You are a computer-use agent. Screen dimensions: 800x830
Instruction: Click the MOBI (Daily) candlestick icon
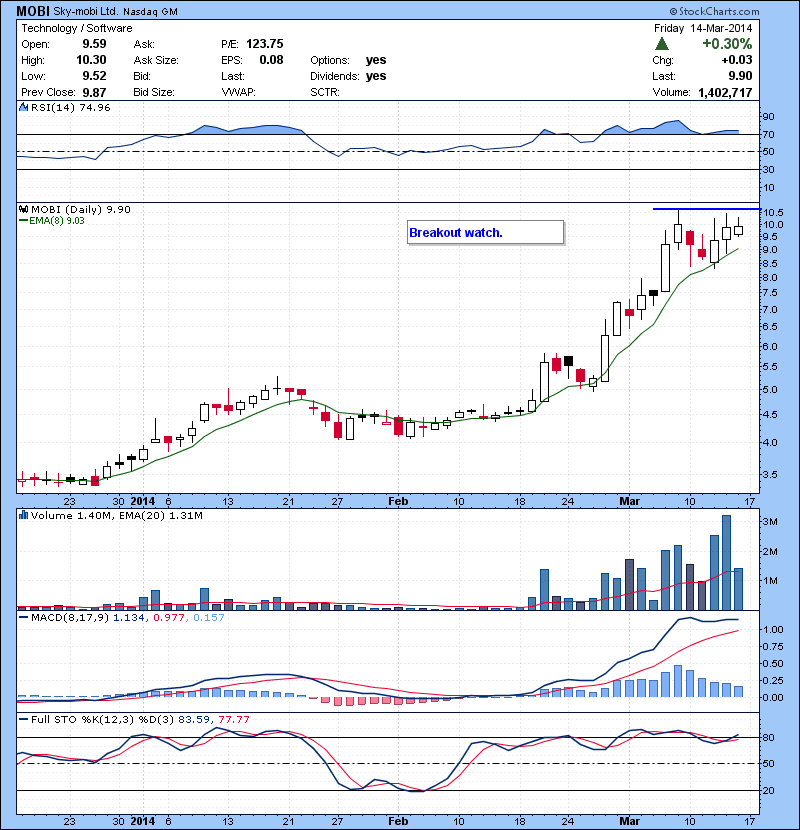[23, 209]
